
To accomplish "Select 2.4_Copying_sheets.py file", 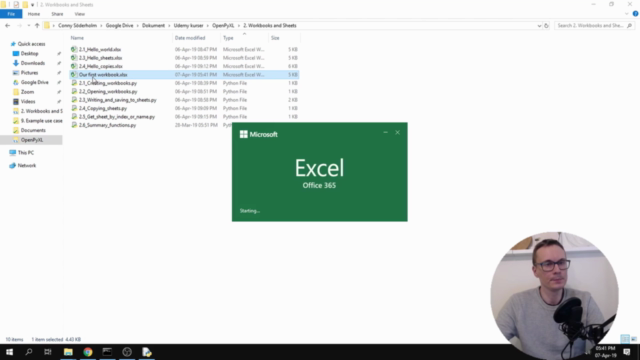I will pyautogui.click(x=103, y=108).
